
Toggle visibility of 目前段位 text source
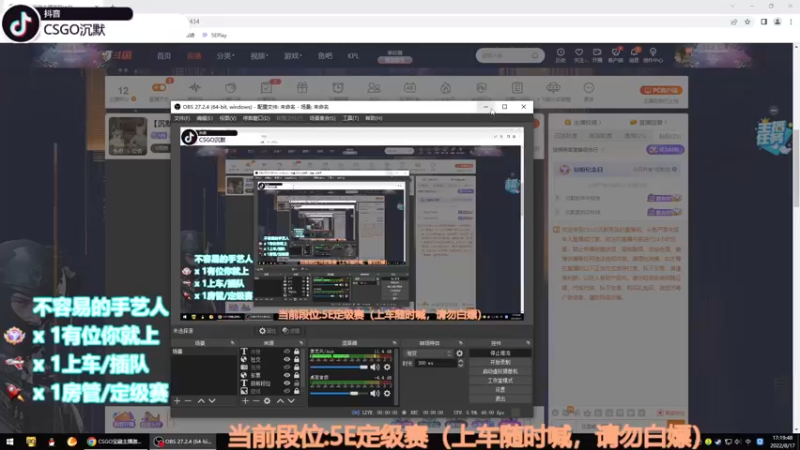(x=287, y=383)
